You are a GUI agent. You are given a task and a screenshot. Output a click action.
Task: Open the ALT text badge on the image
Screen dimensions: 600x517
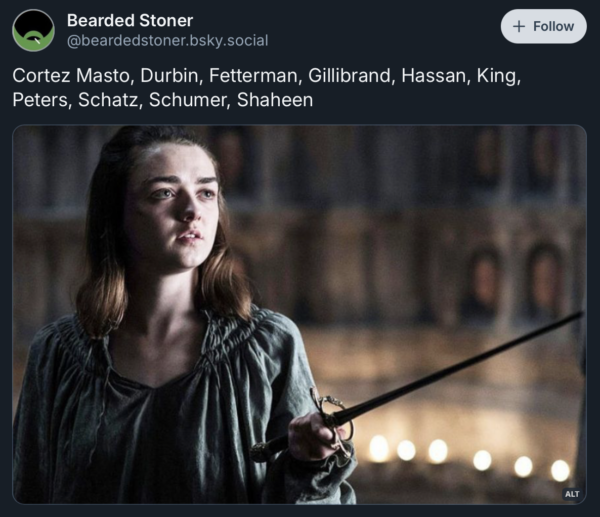[572, 494]
